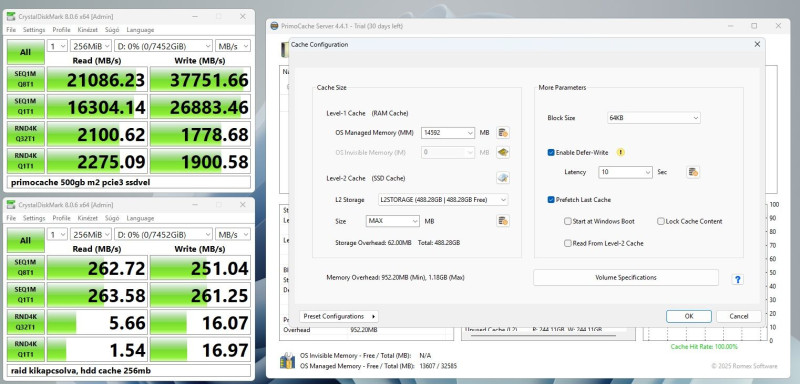Screen dimensions: 800x384
Task: Run RND4K Q32T1 test in top CrystalDiskMark
Action: pos(26,134)
